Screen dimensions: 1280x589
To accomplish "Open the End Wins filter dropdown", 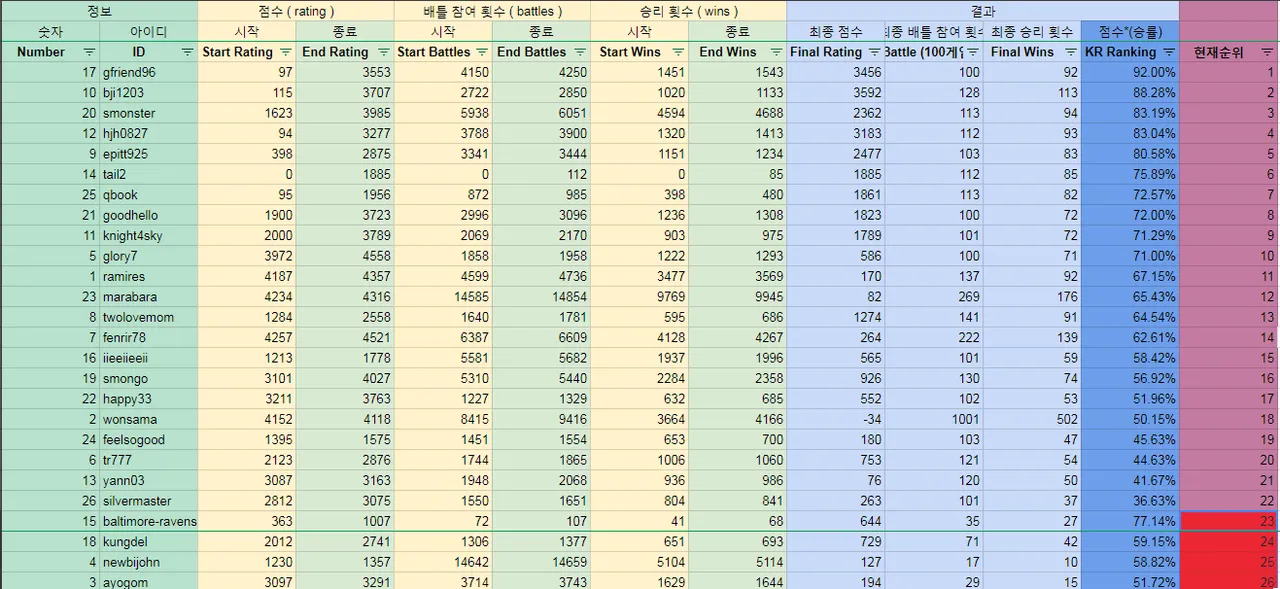I will [775, 52].
